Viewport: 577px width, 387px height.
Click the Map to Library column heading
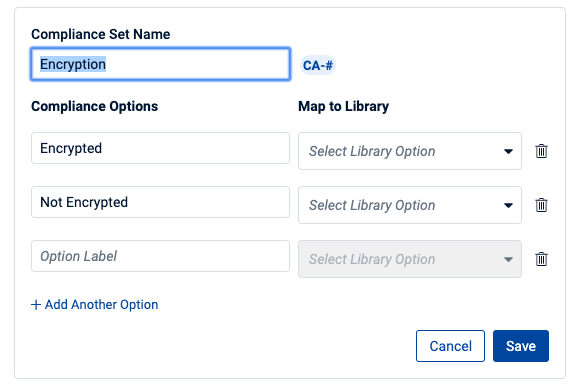343,106
